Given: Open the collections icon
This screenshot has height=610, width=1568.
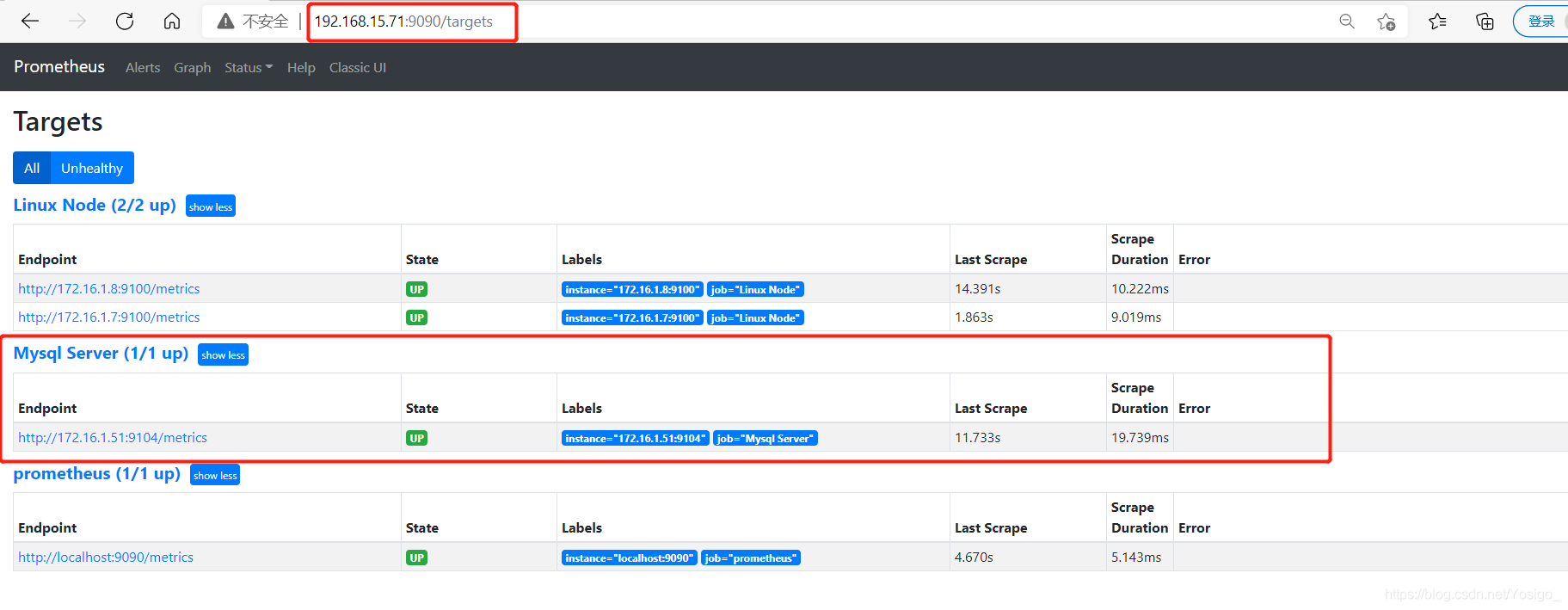Looking at the screenshot, I should tap(1485, 22).
